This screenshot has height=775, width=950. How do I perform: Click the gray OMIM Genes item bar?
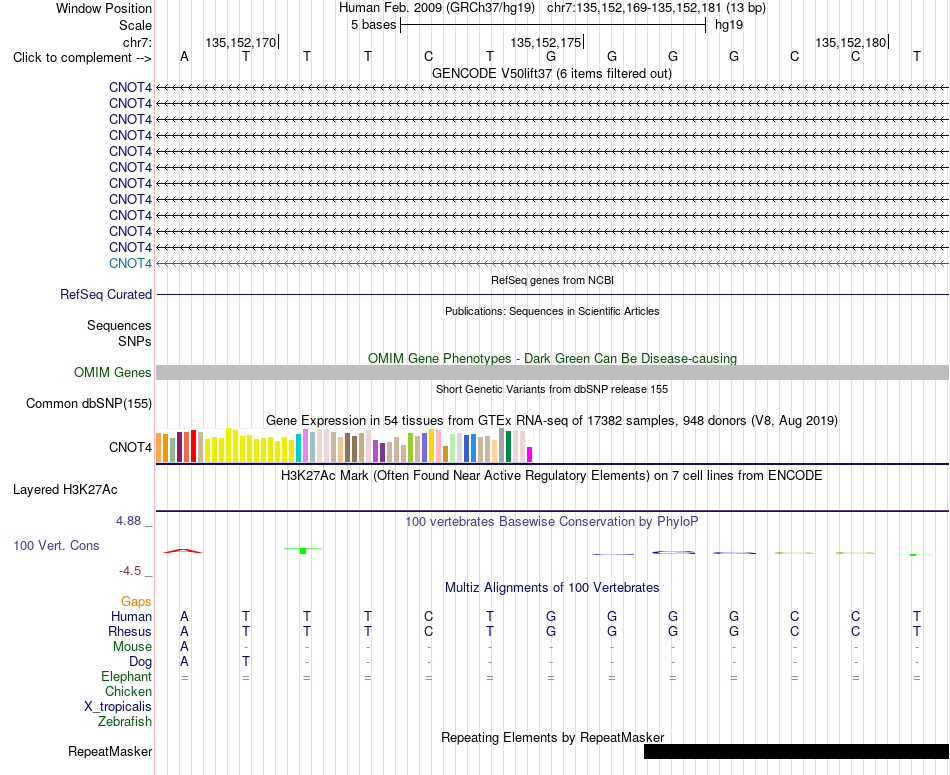pyautogui.click(x=552, y=373)
